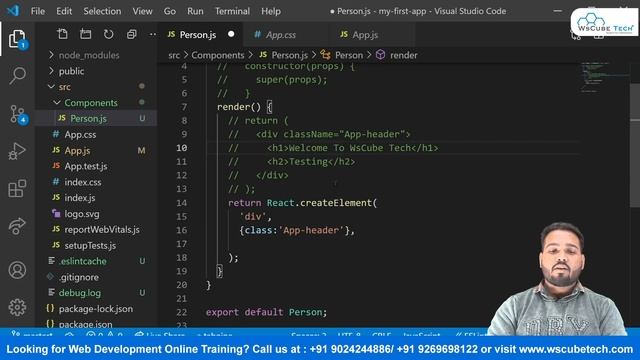Image resolution: width=640 pixels, height=360 pixels.
Task: Click the VS Code logo icon
Action: (x=13, y=11)
